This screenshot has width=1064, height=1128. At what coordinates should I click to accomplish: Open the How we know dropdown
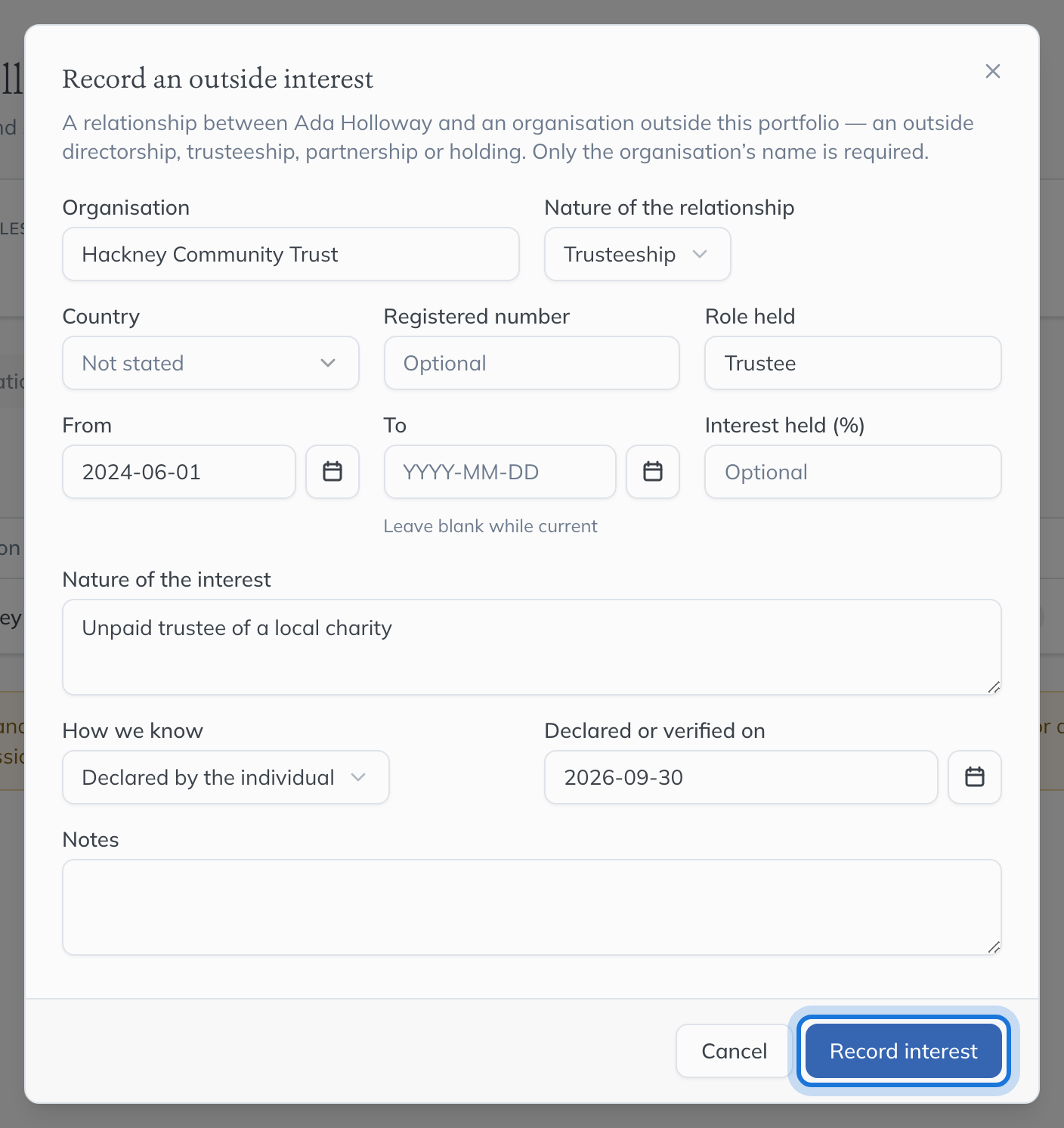(x=226, y=777)
